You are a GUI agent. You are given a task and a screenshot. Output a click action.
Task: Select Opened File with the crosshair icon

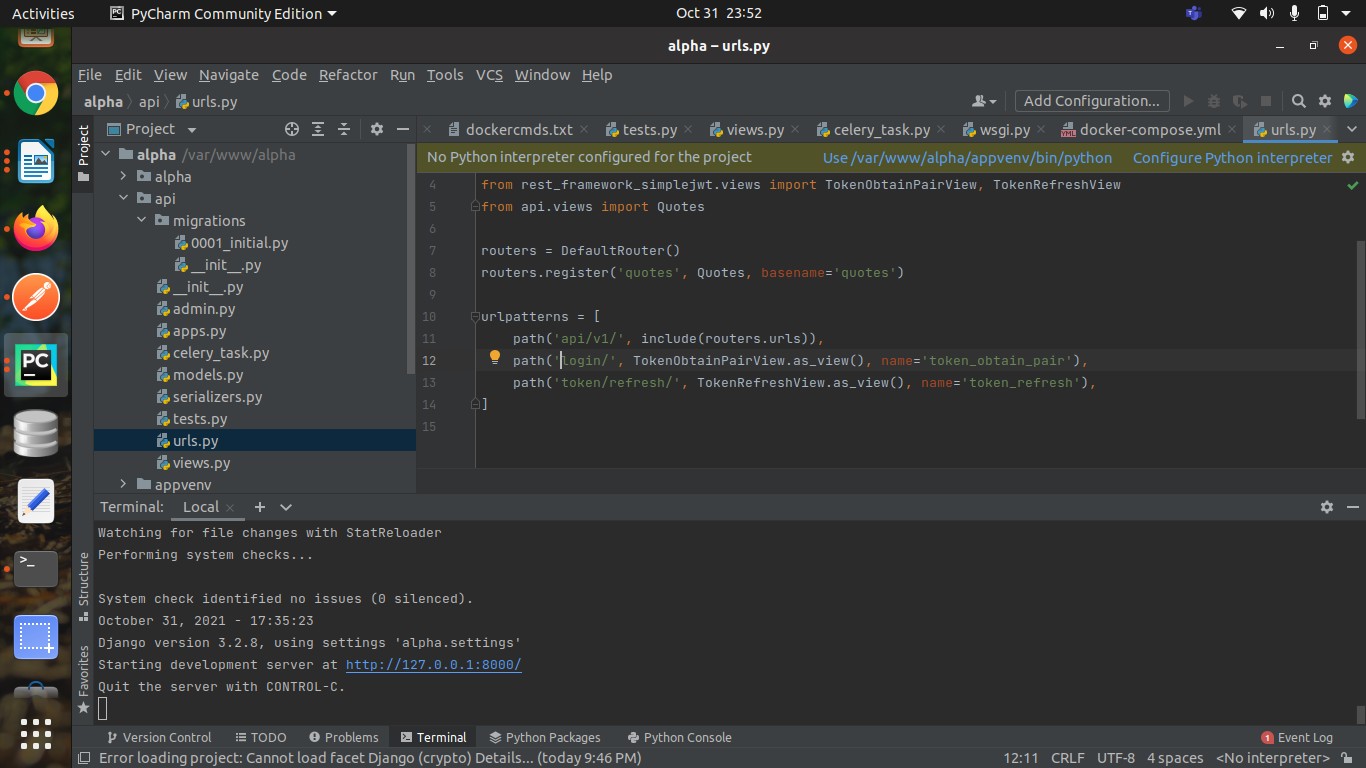click(x=292, y=129)
